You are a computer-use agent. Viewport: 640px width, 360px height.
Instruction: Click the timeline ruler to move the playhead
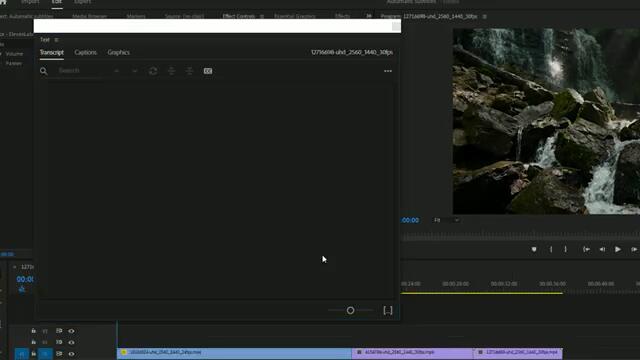pos(520,284)
